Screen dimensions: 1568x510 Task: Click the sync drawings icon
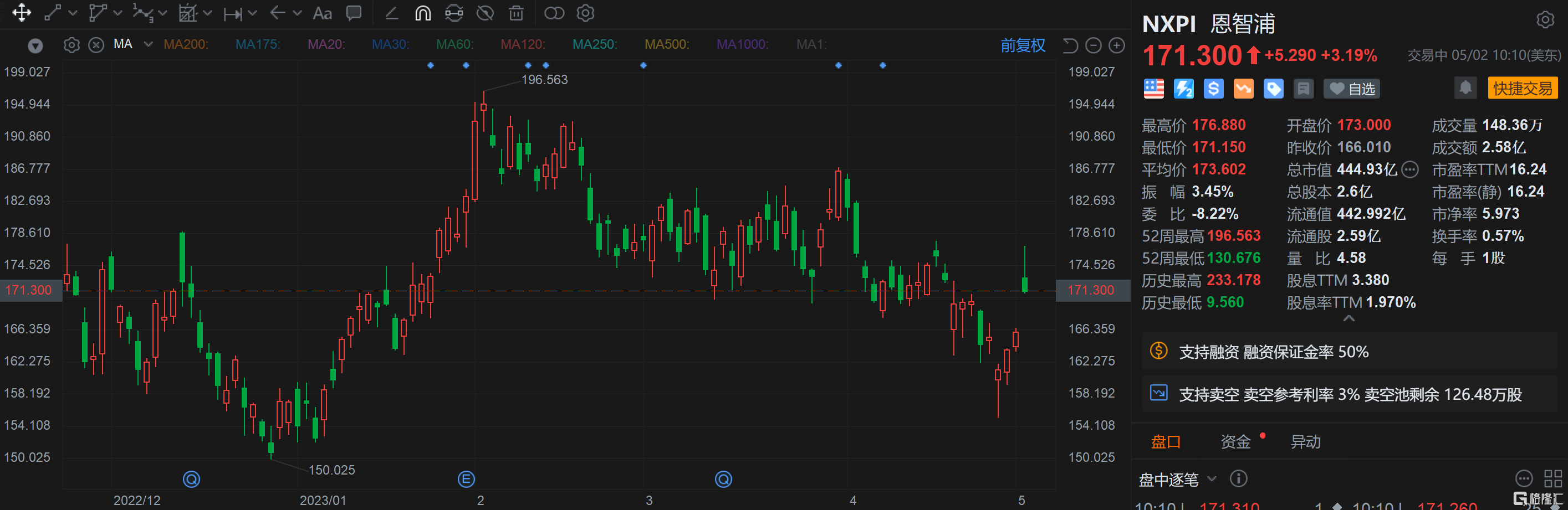(x=454, y=13)
